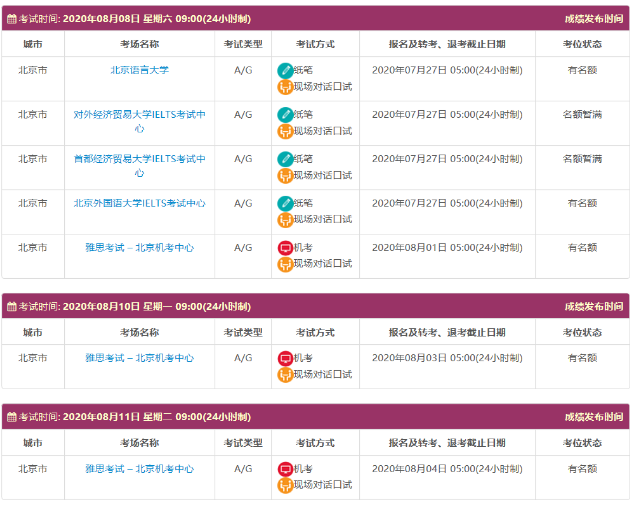636x505 pixels.
Task: Select 有名额 status in the 08月01日 deadline row
Action: [x=582, y=247]
